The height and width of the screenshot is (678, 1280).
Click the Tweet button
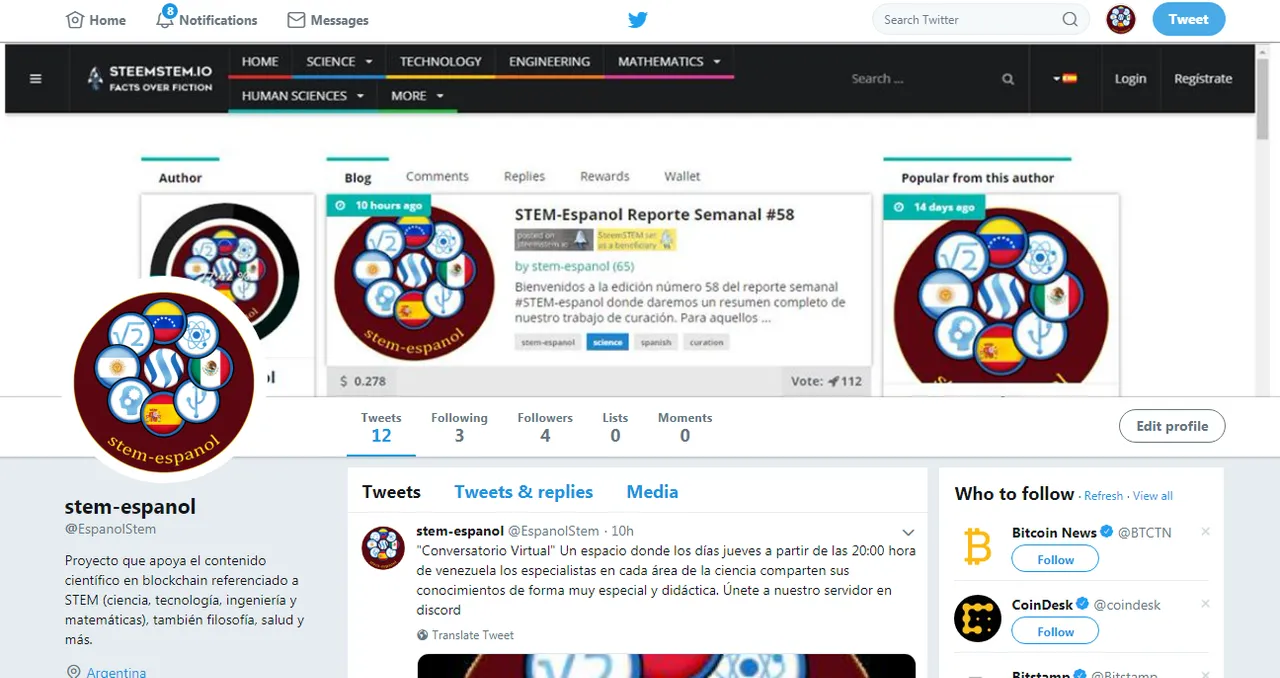[1188, 19]
